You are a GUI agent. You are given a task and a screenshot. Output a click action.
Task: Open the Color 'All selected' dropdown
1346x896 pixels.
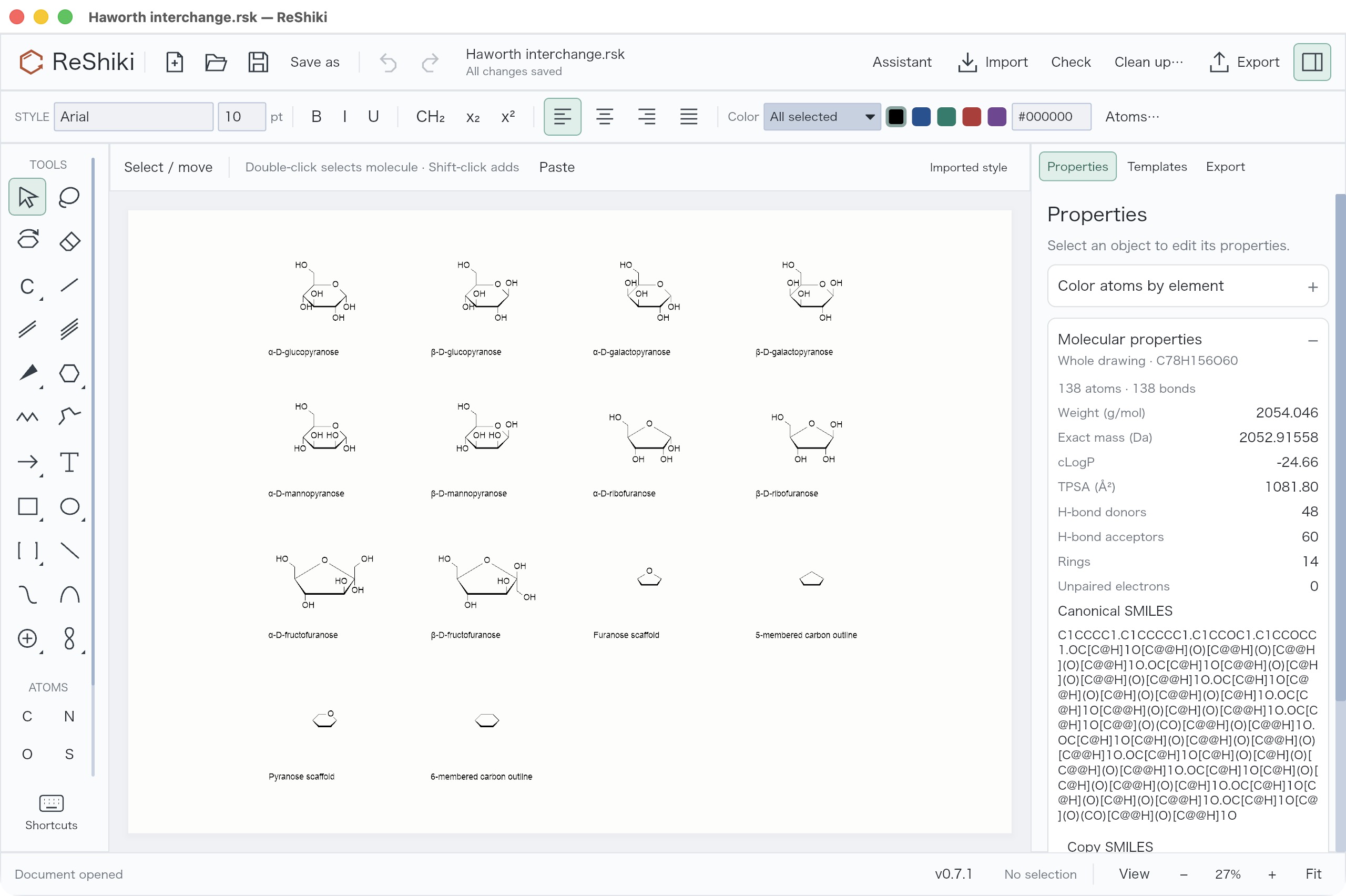coord(822,117)
